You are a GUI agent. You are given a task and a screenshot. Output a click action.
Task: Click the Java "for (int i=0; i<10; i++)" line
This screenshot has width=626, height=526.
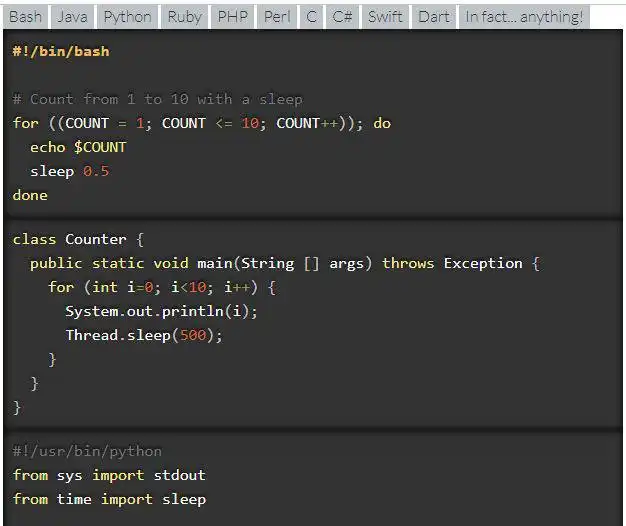[x=162, y=287]
